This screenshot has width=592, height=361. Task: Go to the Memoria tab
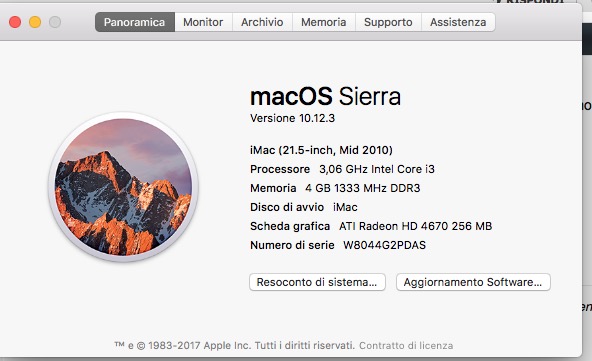click(324, 22)
